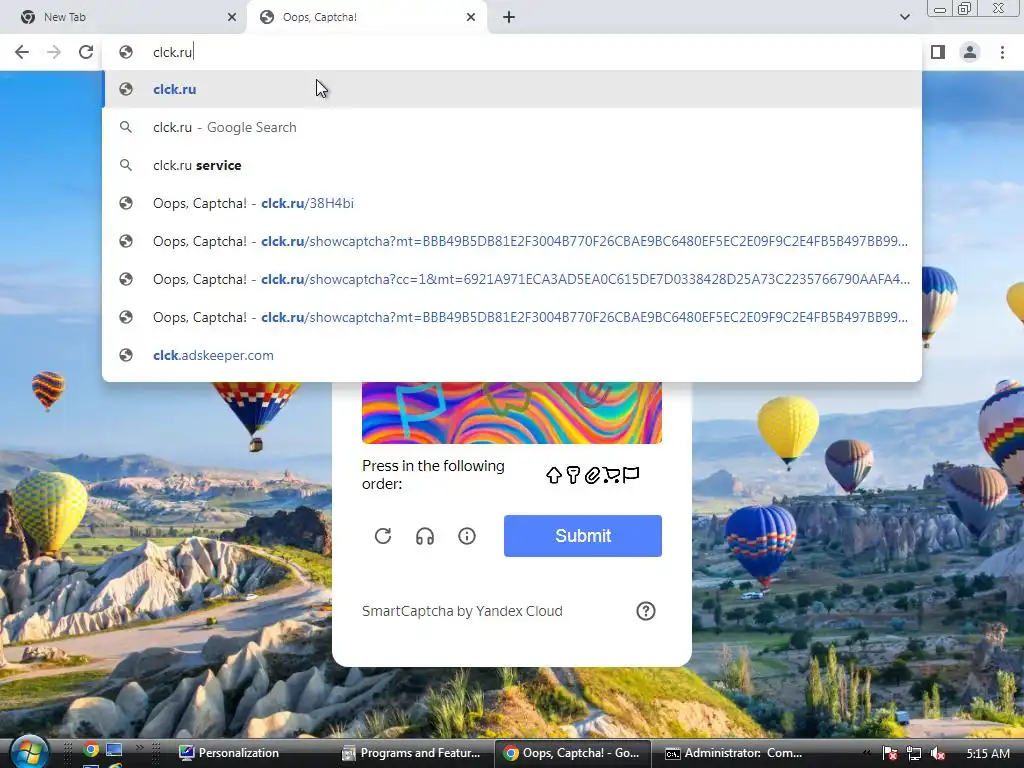The width and height of the screenshot is (1024, 768).
Task: Open Chrome's three-dot menu
Action: coord(1002,52)
